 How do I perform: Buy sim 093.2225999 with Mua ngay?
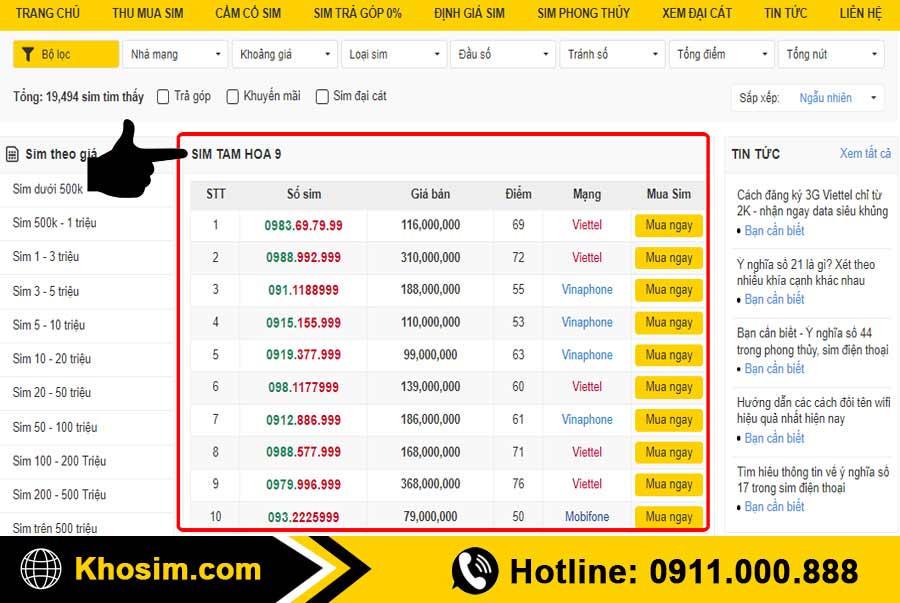[x=668, y=517]
